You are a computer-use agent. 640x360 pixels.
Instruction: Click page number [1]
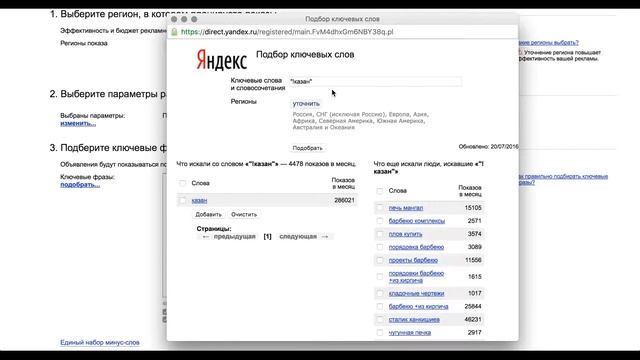(267, 236)
